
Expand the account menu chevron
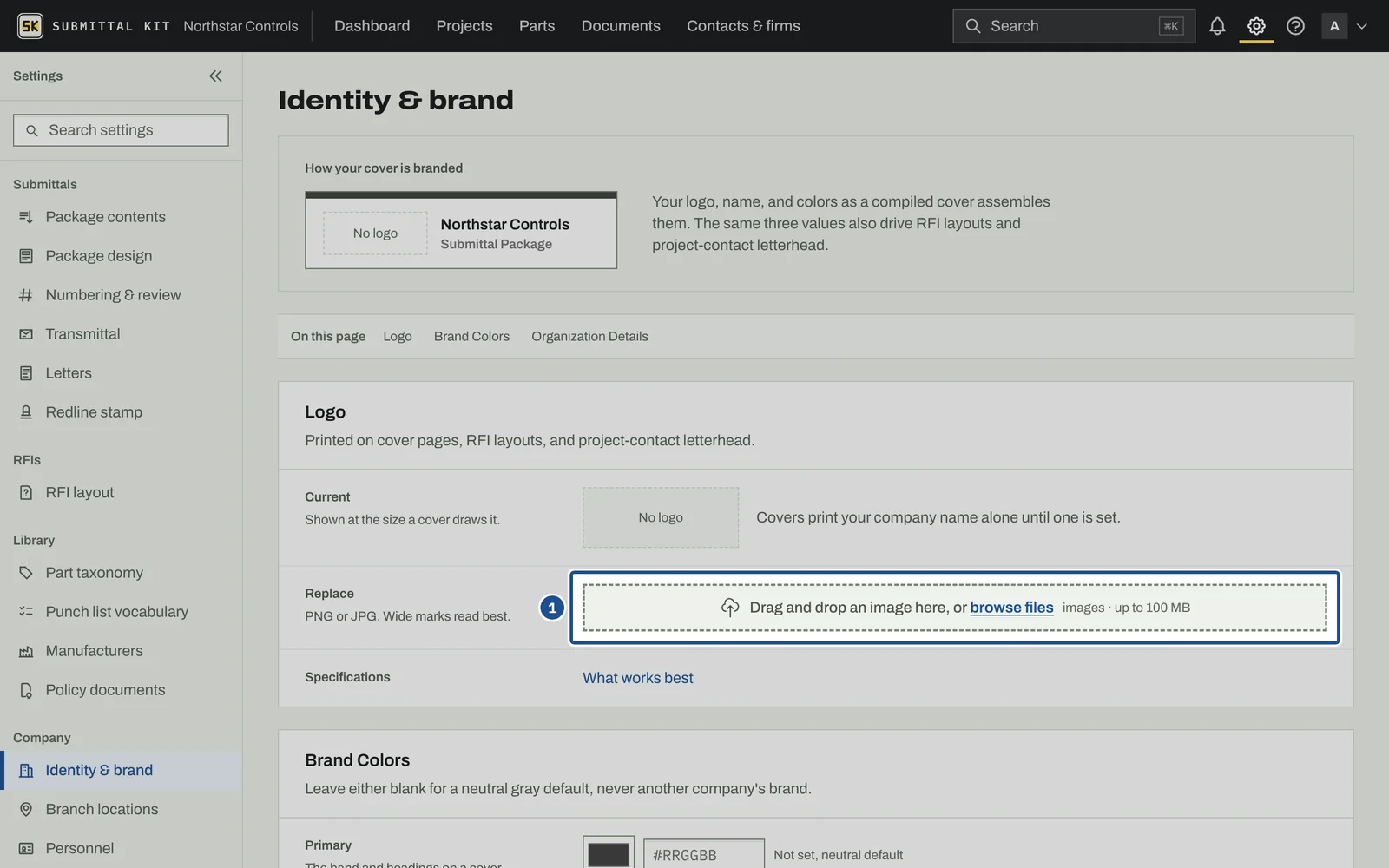tap(1362, 26)
